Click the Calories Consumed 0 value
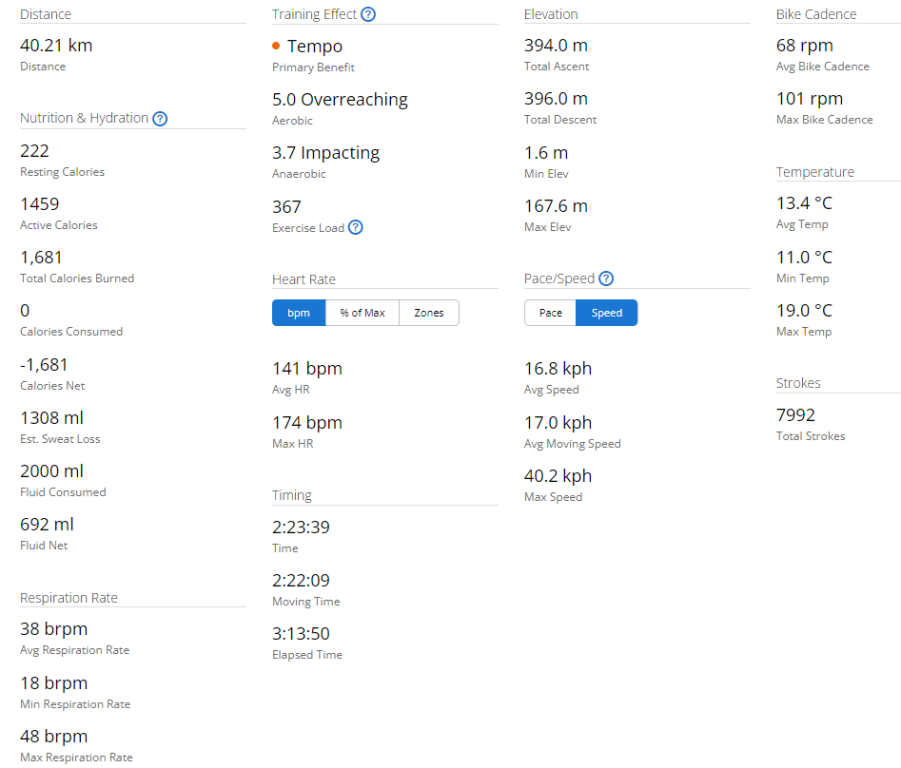The height and width of the screenshot is (768, 901). click(25, 311)
